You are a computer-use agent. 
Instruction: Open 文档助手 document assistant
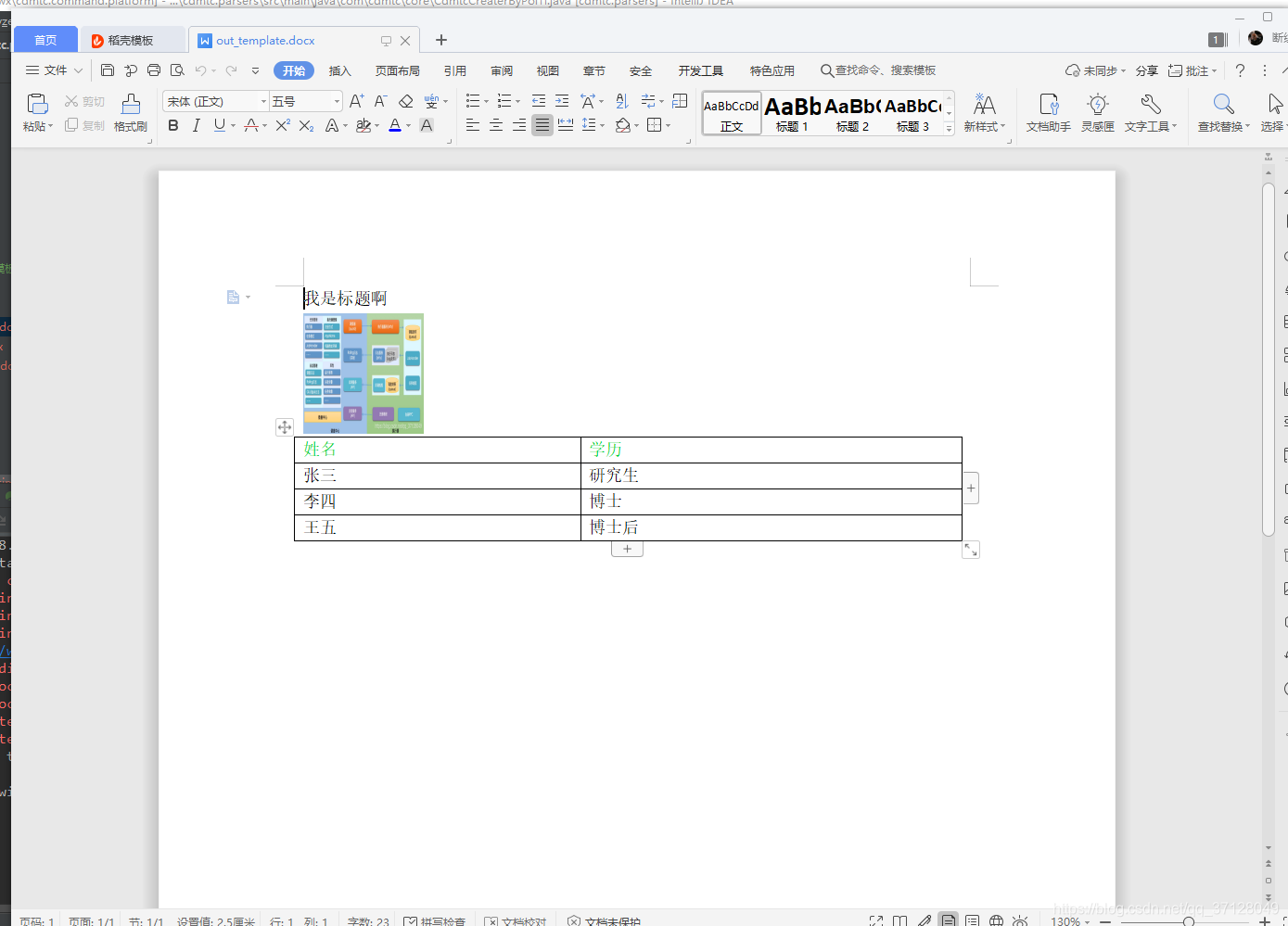tap(1049, 112)
